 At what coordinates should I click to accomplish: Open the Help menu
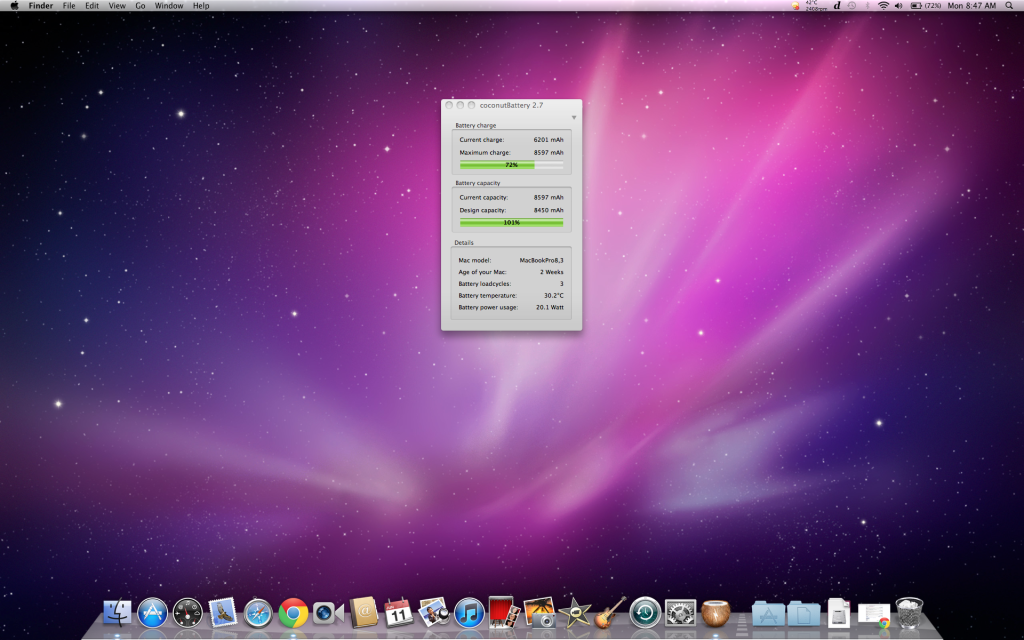click(x=201, y=6)
